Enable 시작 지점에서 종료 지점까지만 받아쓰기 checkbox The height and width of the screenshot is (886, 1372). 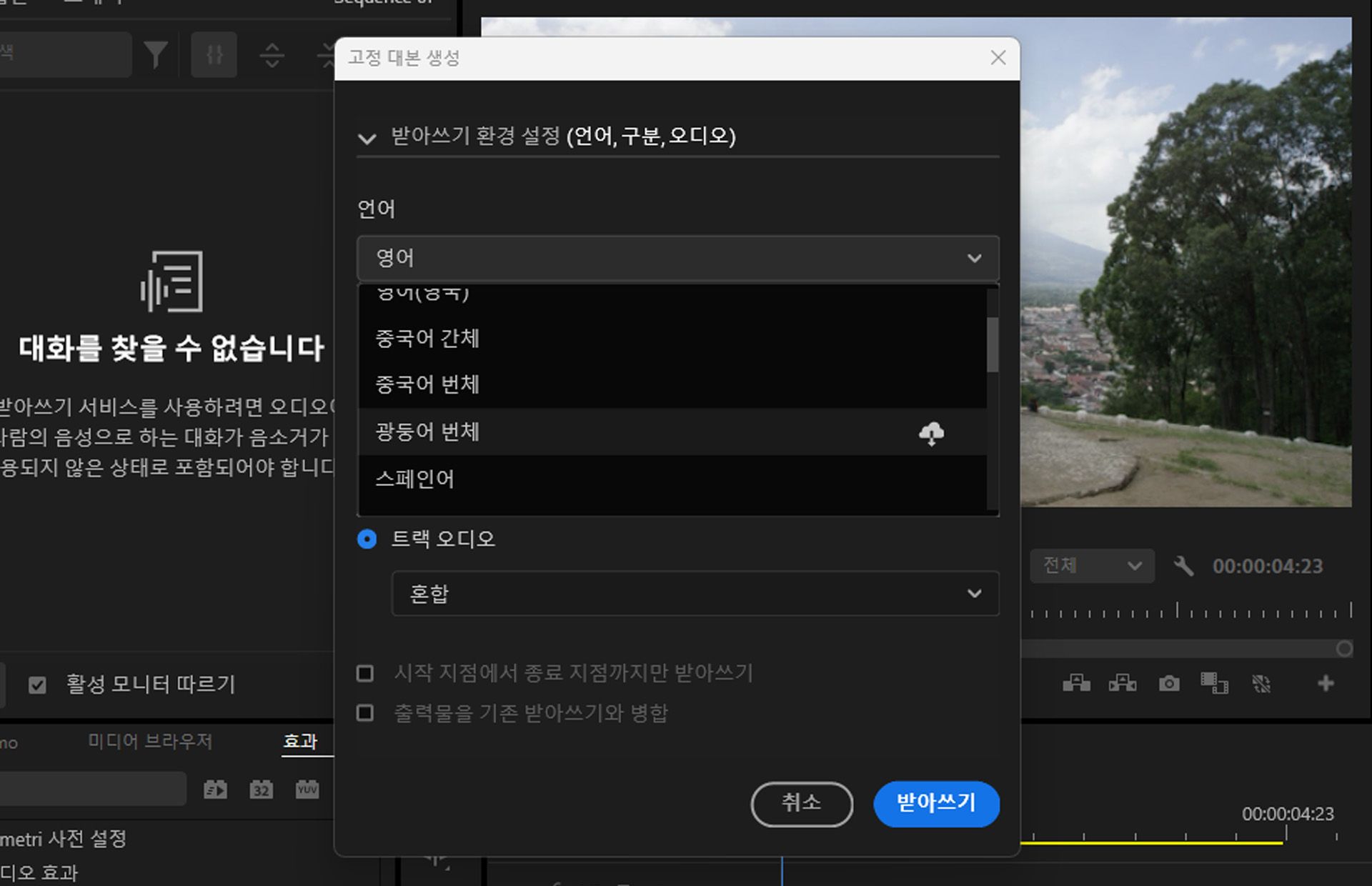tap(365, 672)
